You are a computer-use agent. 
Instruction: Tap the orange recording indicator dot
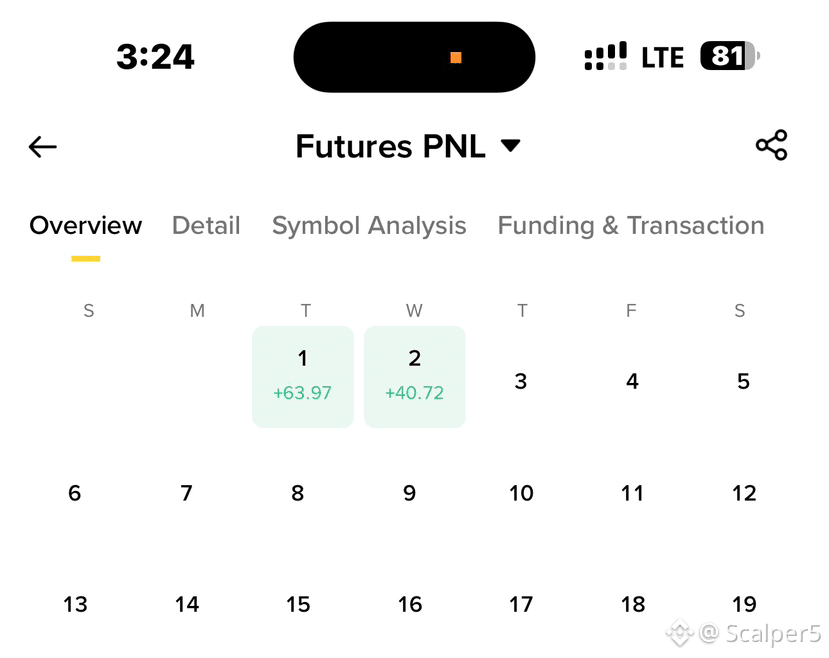point(456,58)
